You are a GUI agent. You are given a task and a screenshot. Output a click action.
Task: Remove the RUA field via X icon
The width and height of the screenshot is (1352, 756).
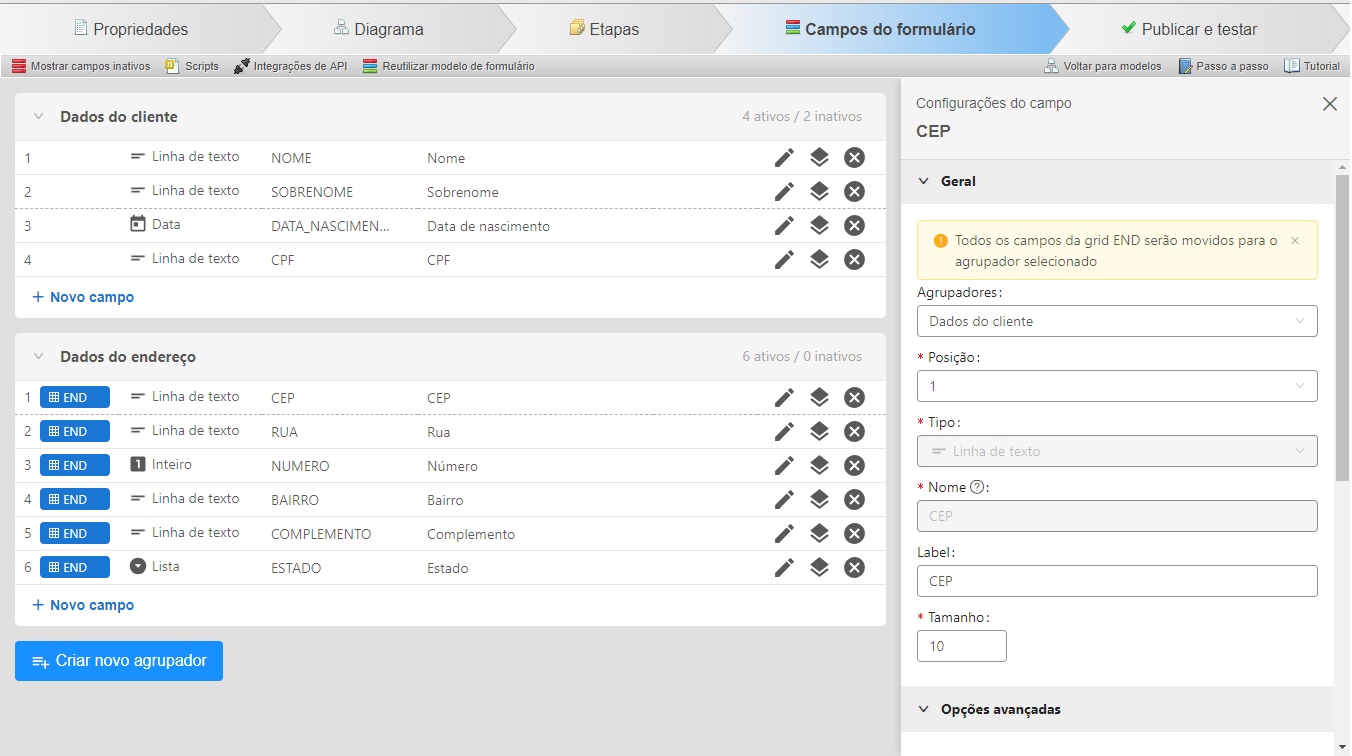854,432
